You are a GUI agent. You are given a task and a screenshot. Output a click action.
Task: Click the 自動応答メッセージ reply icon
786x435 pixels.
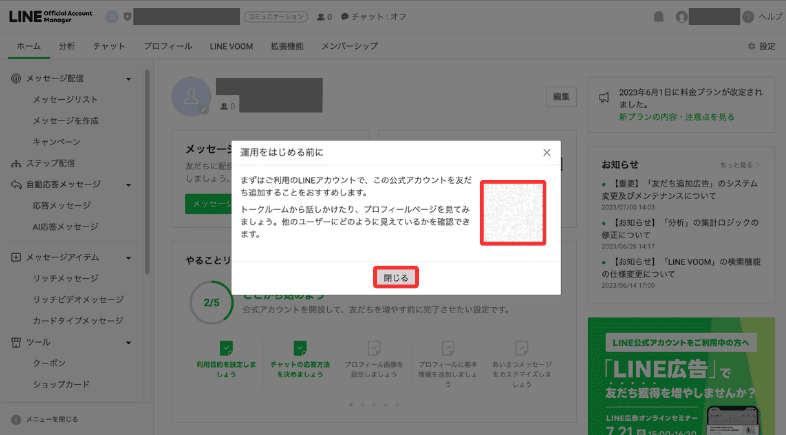(x=16, y=184)
